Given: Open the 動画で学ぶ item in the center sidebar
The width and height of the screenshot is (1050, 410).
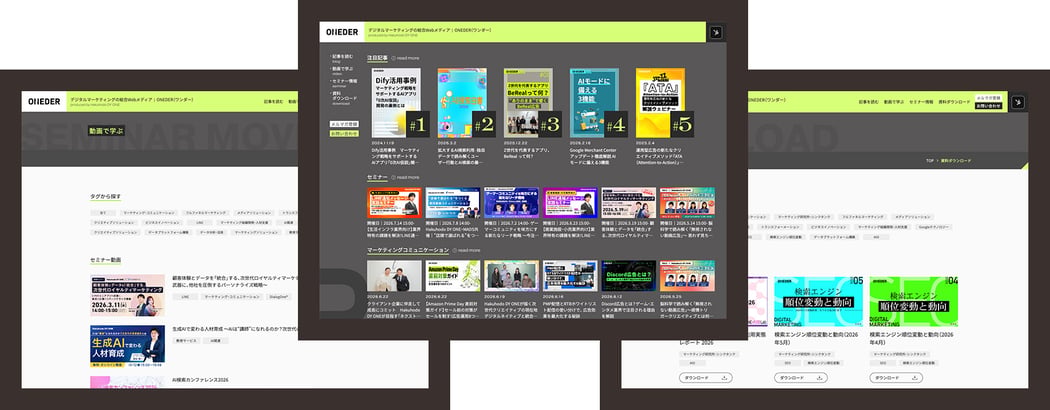Looking at the screenshot, I should [x=342, y=68].
